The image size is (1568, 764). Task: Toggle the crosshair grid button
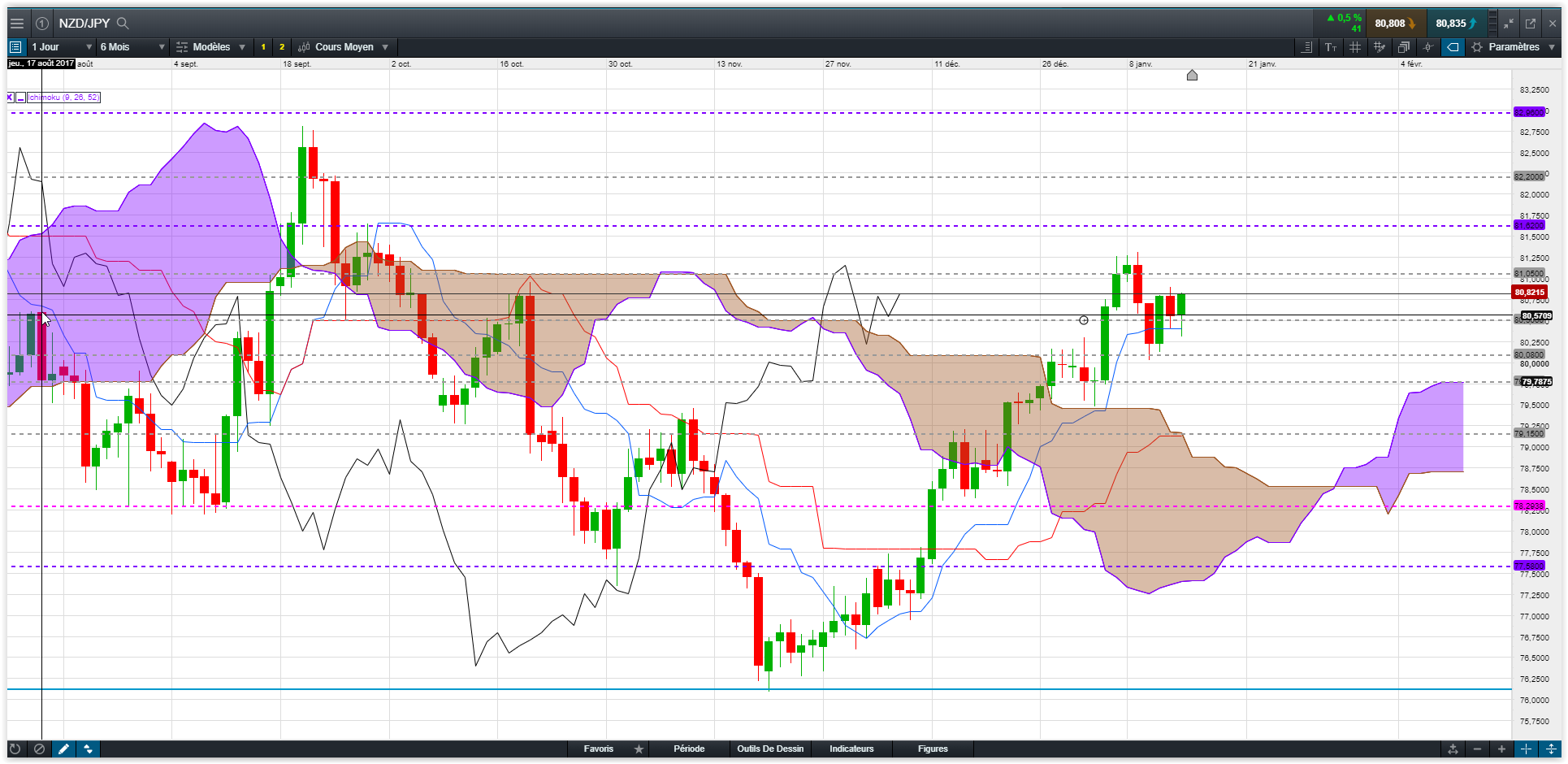(1380, 47)
